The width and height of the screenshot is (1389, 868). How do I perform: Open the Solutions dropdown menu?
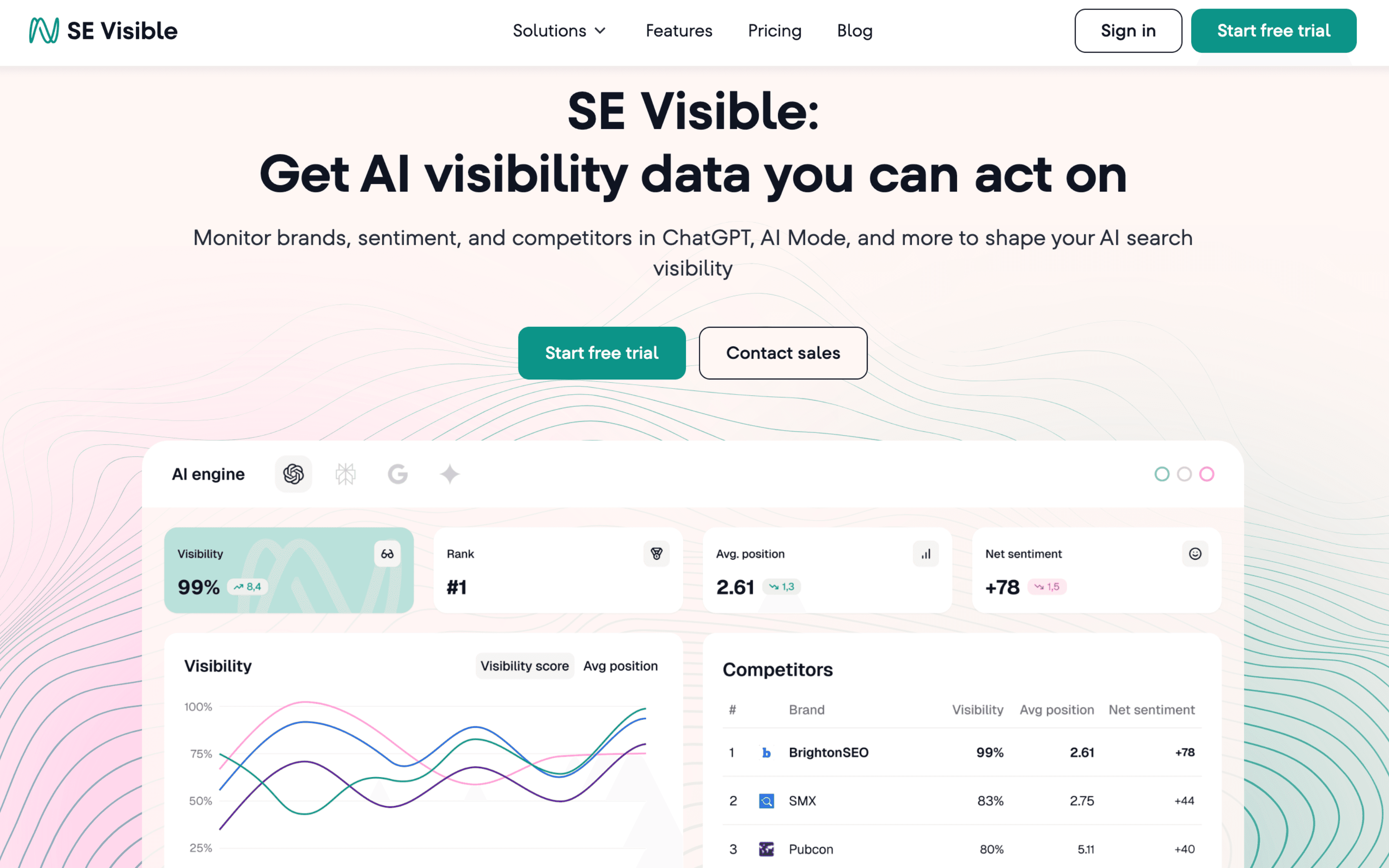click(559, 31)
